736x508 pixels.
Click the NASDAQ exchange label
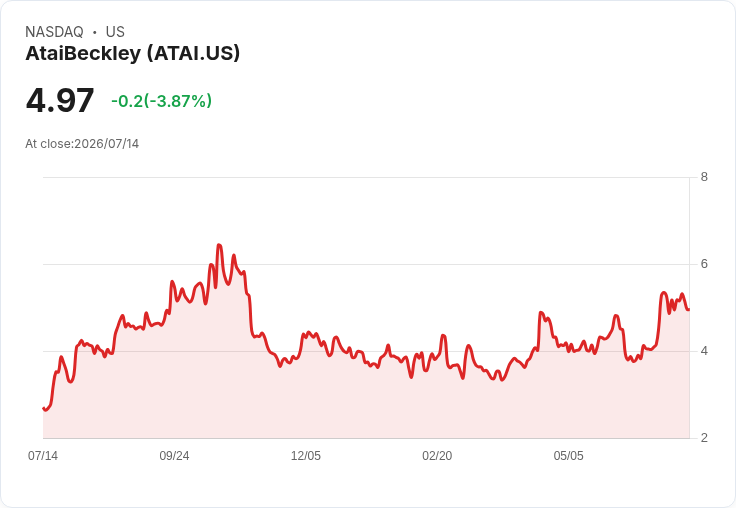pyautogui.click(x=54, y=32)
